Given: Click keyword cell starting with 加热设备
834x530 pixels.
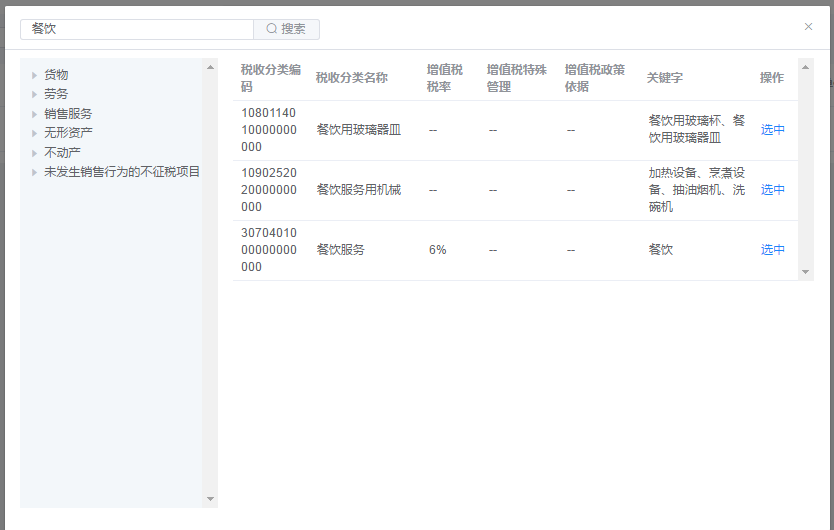Looking at the screenshot, I should click(x=697, y=190).
